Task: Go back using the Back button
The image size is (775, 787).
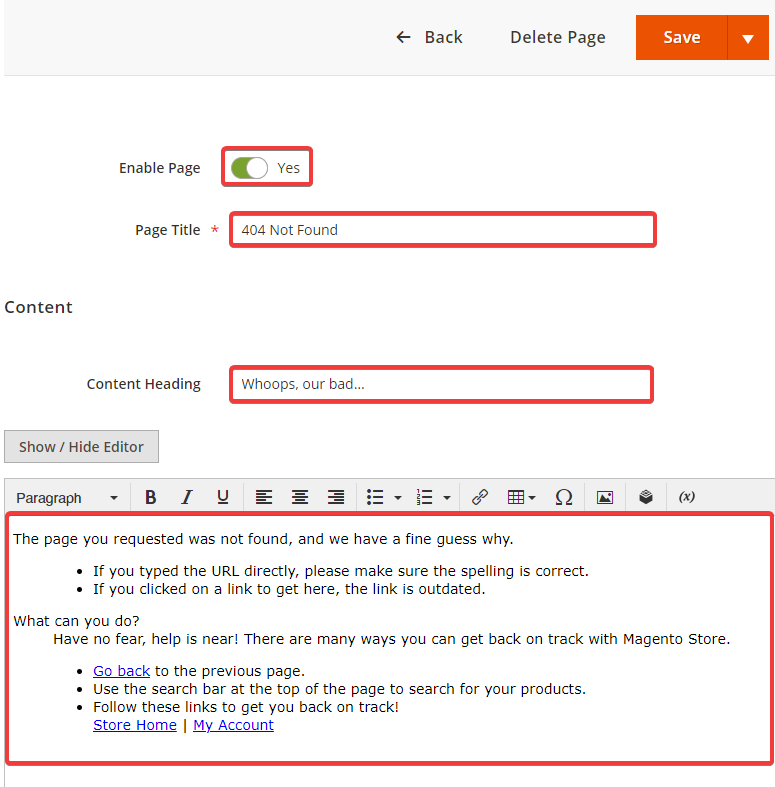Action: [429, 37]
